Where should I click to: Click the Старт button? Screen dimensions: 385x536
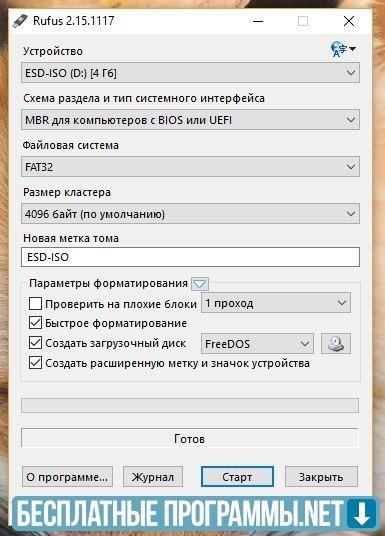point(237,477)
